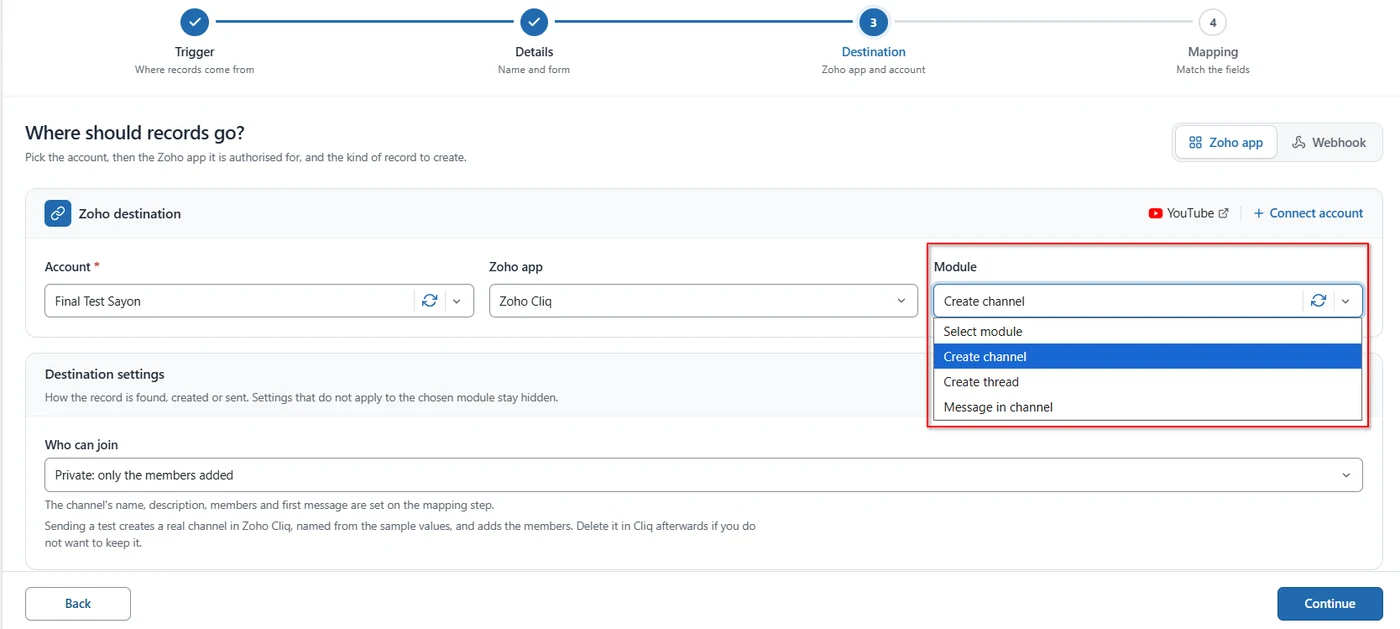Switch to the Zoho app tab
The image size is (1400, 629).
1225,143
